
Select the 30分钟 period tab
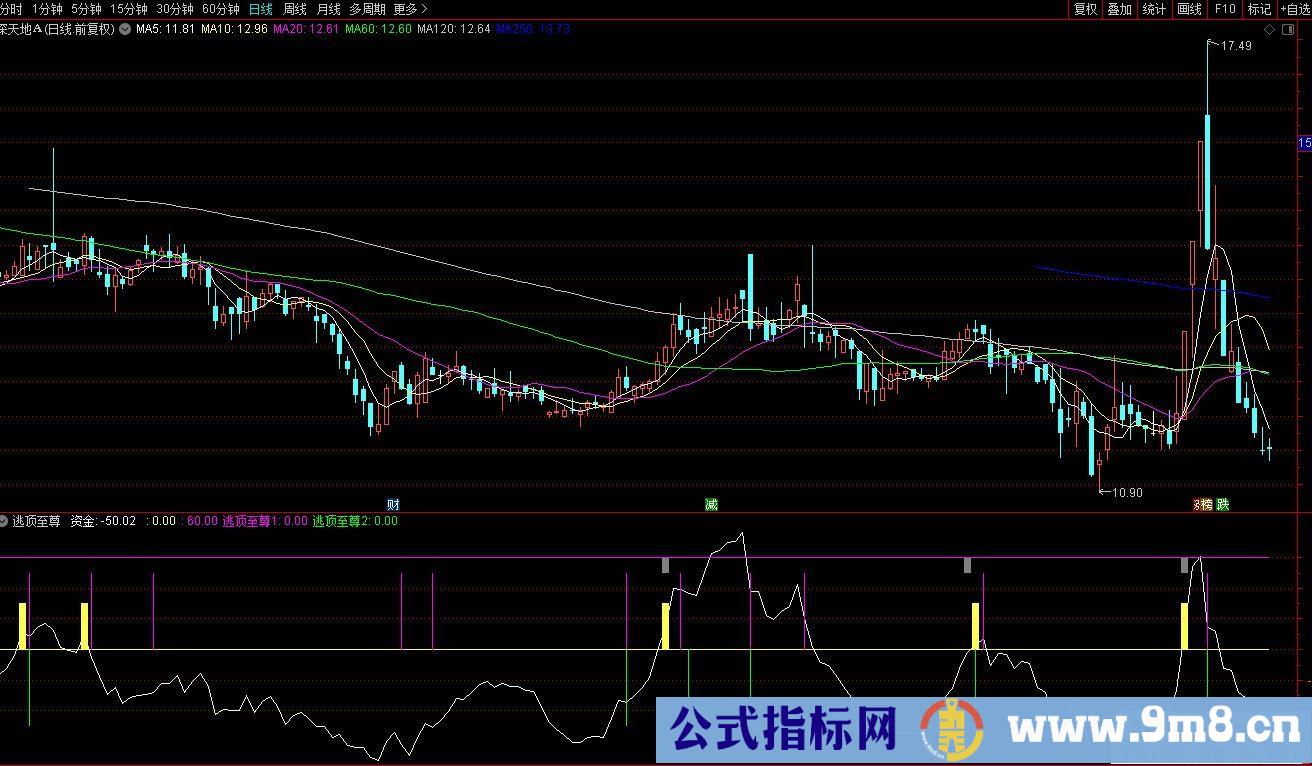(175, 9)
